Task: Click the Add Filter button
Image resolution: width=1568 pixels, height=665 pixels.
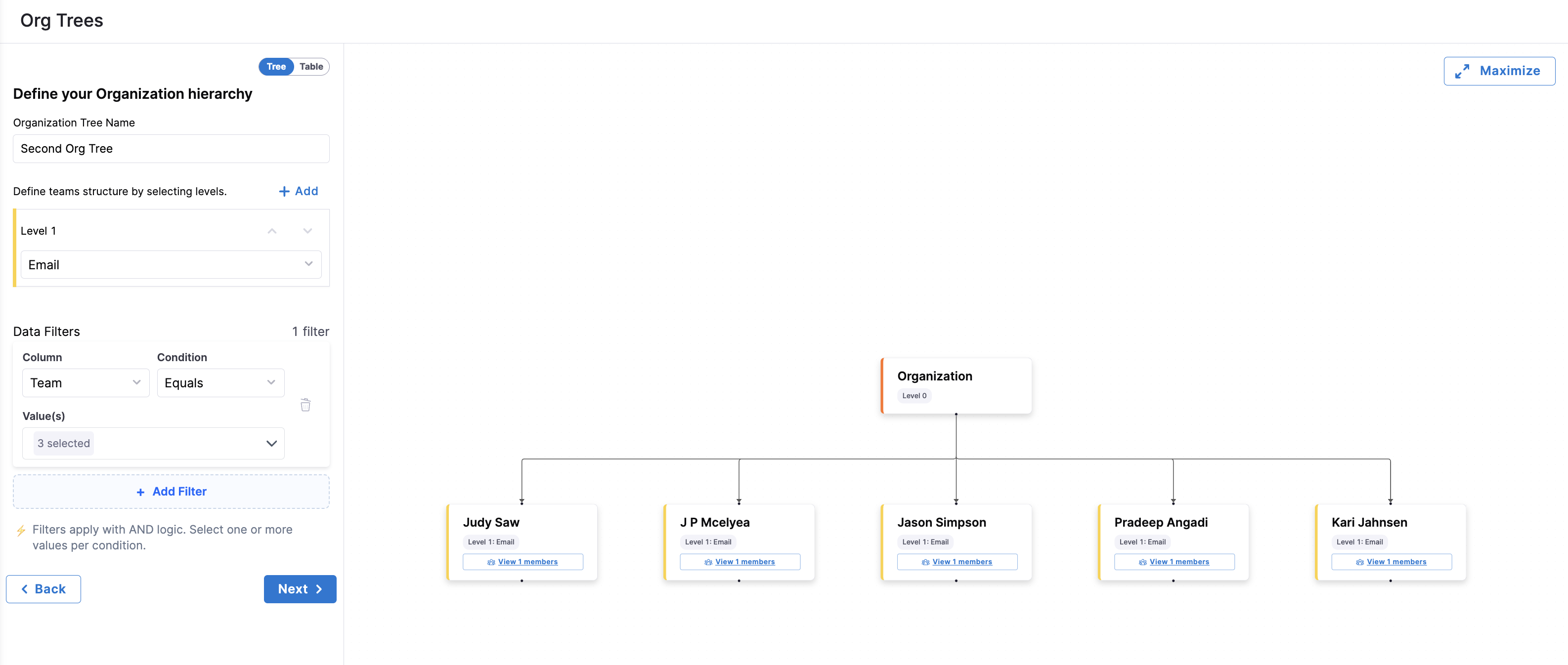Action: [171, 492]
